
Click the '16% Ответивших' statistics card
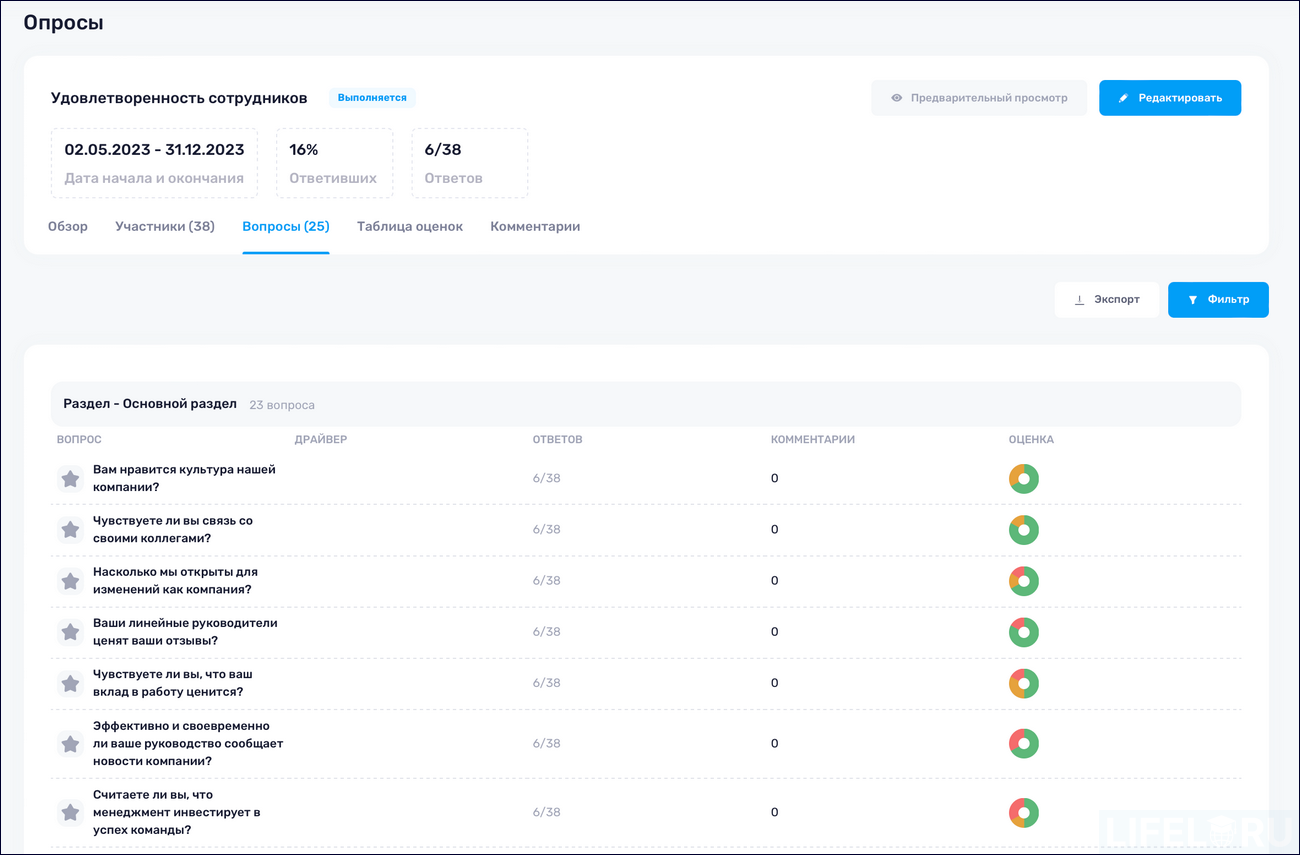334,162
